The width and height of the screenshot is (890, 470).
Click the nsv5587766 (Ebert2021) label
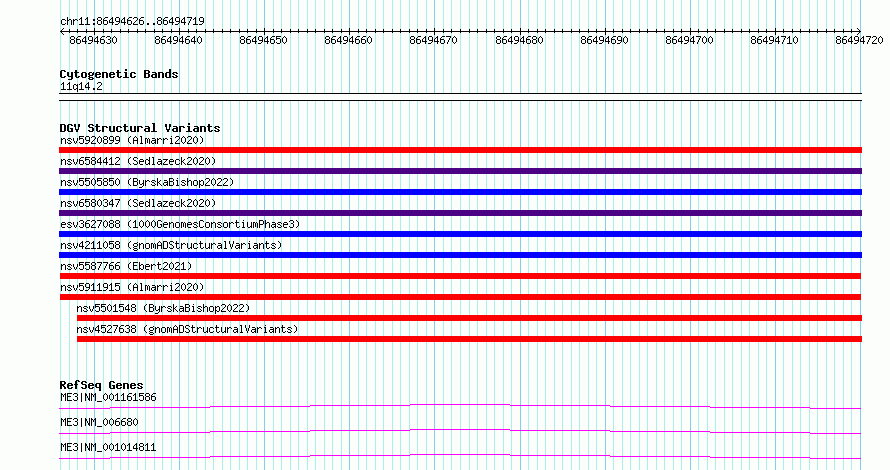pos(126,266)
